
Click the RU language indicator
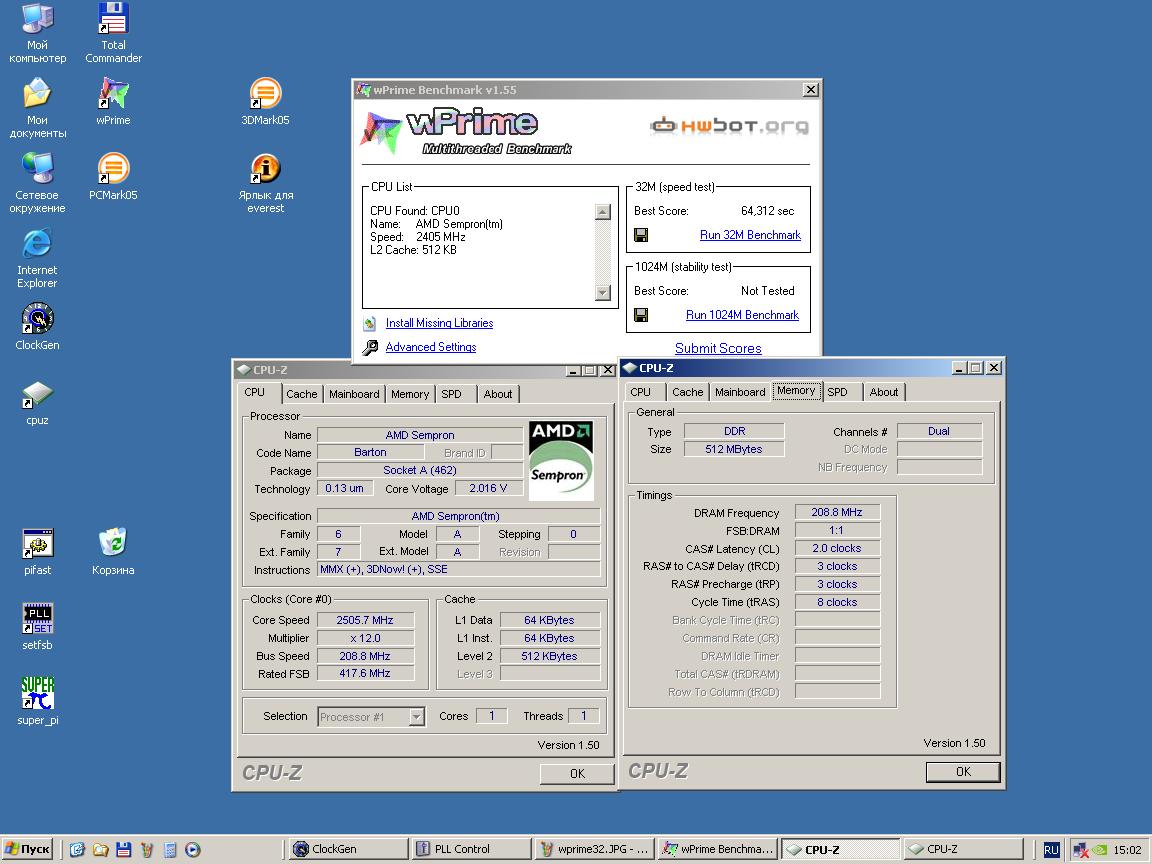click(x=1051, y=849)
